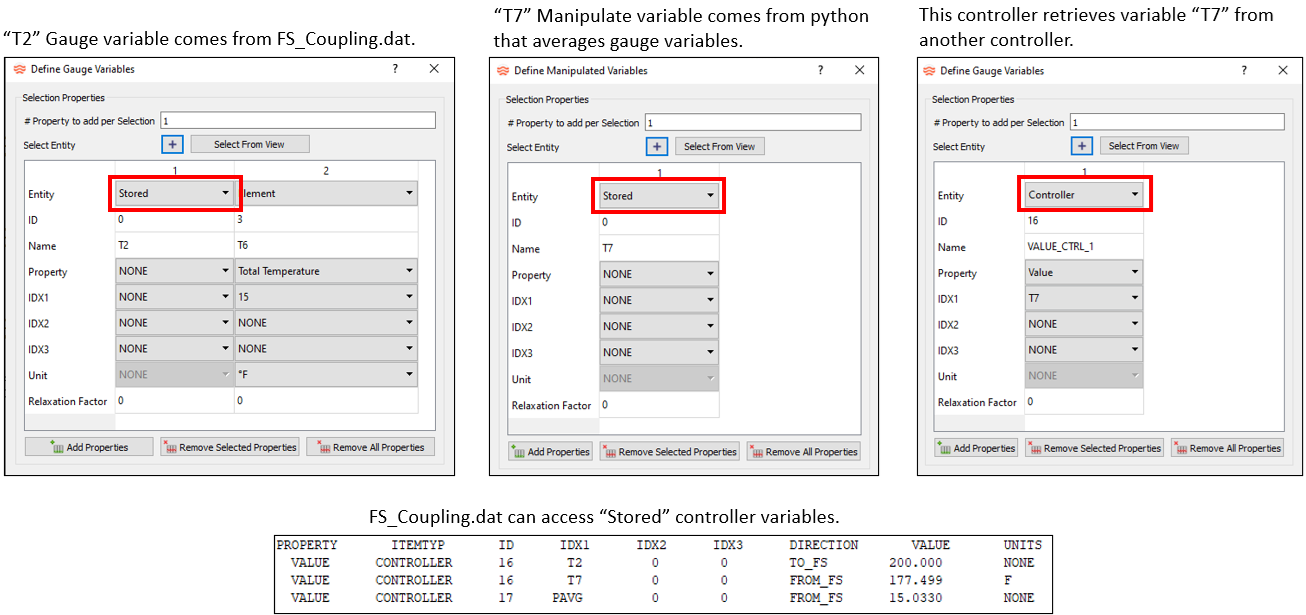Close the Define Manipulated Variables dialog
1306x615 pixels.
(x=859, y=70)
